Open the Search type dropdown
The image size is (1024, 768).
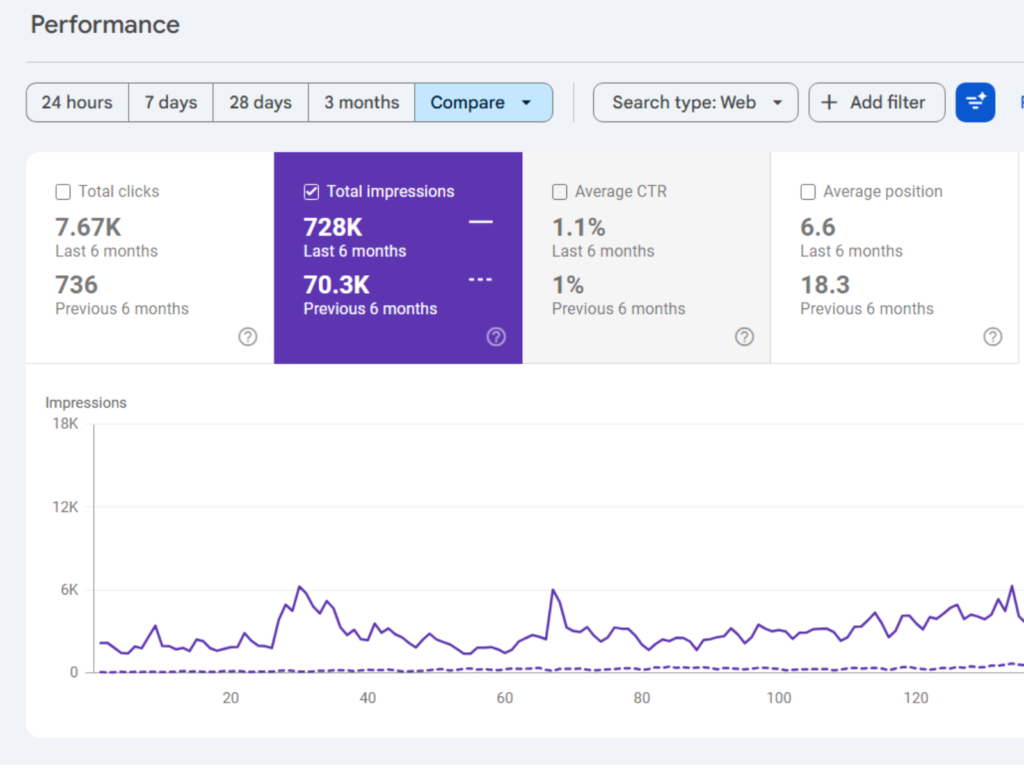coord(695,102)
